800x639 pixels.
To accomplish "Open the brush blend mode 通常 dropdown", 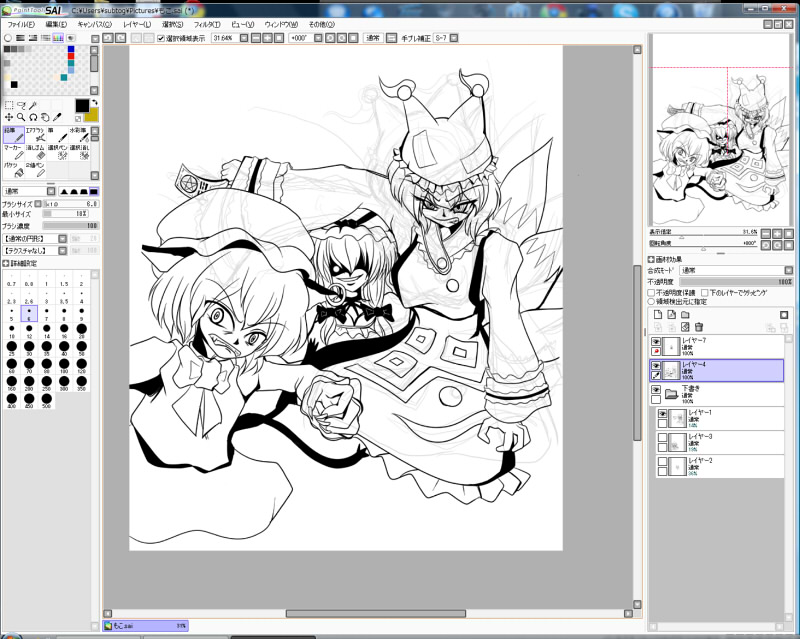I will 51,191.
